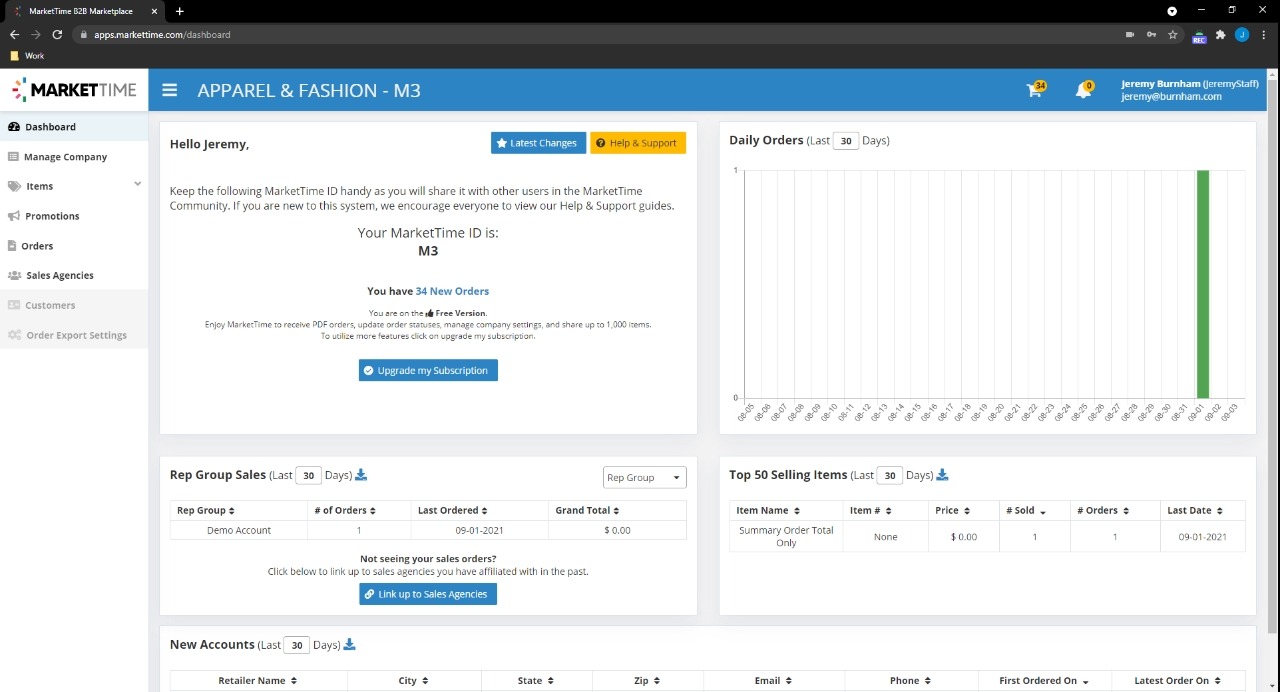Image resolution: width=1280 pixels, height=692 pixels.
Task: Click Summary Order Total Only item cell
Action: pyautogui.click(x=786, y=537)
